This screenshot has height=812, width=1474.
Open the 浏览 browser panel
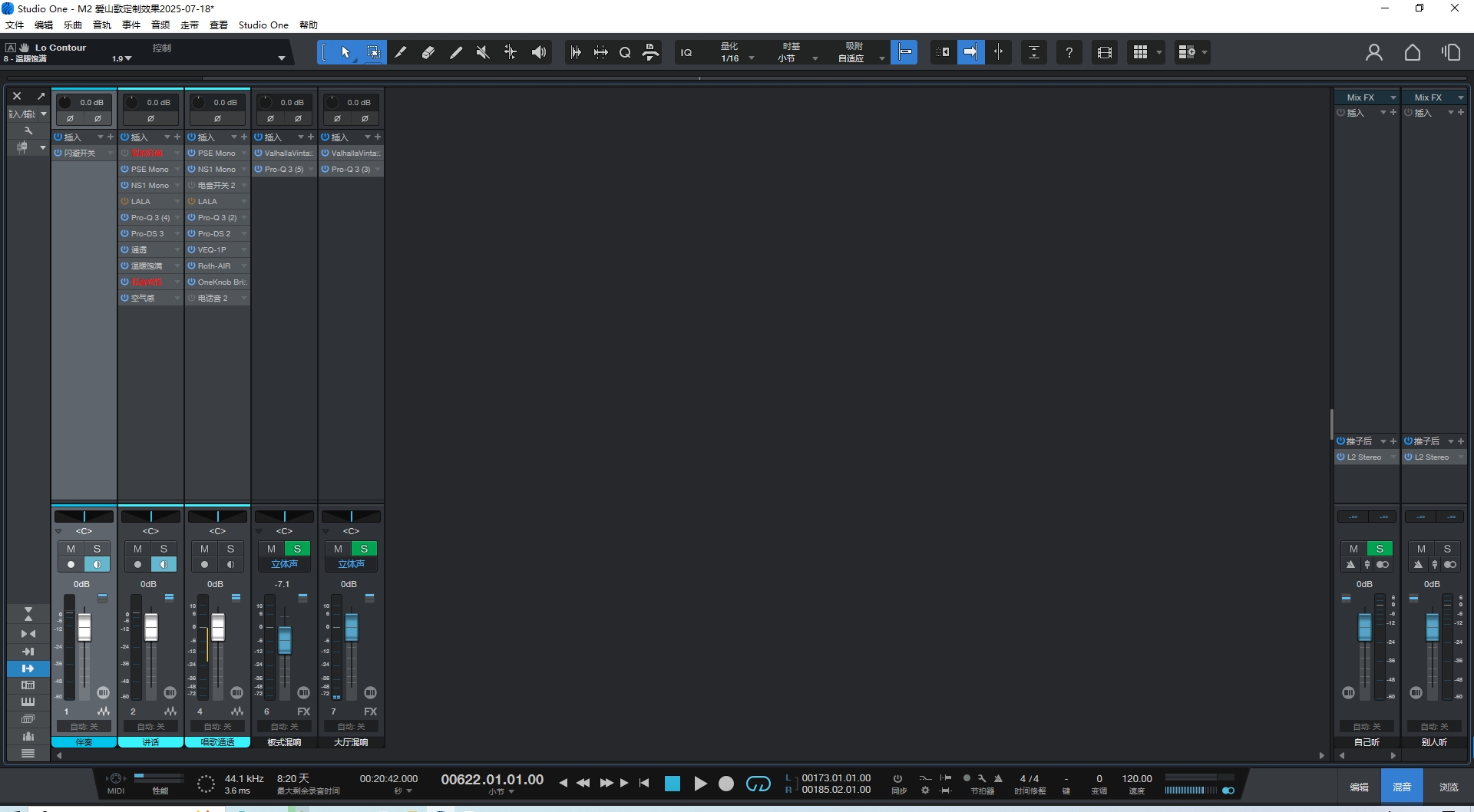(1448, 787)
